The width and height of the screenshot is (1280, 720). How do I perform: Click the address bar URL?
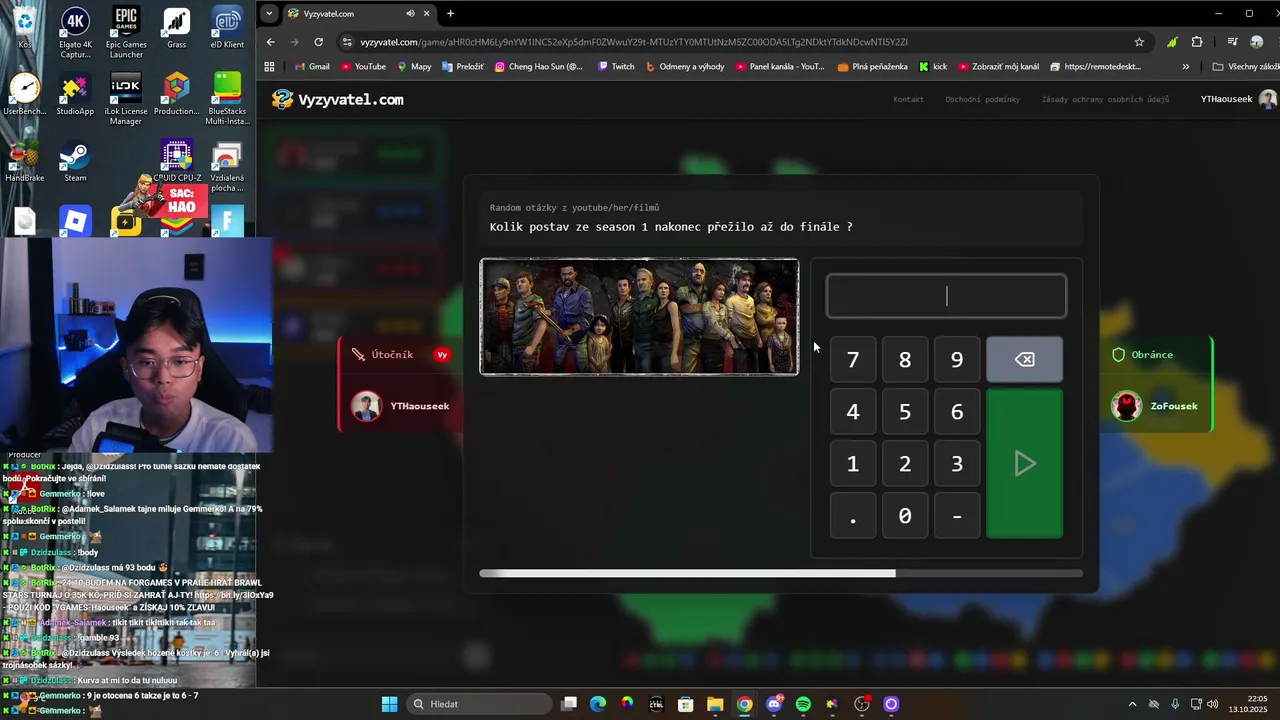(634, 42)
